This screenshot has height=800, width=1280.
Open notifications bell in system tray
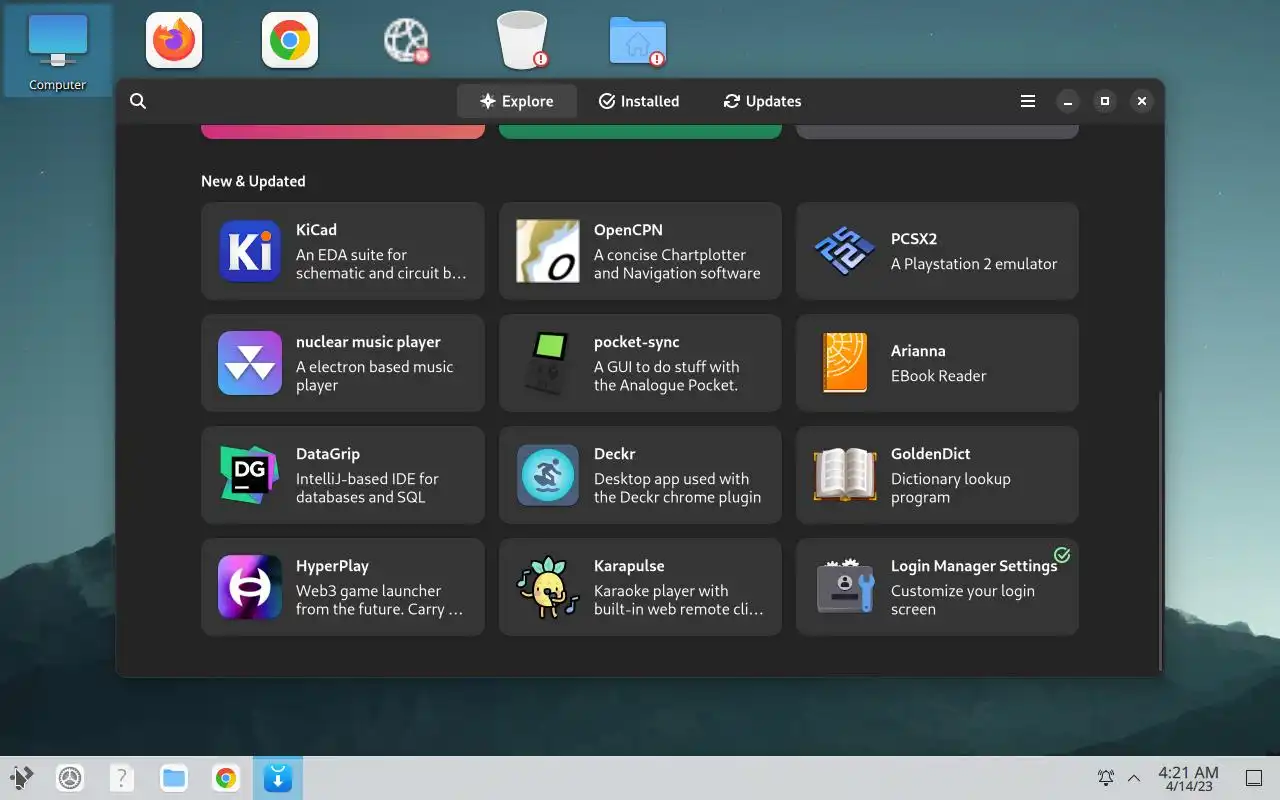pyautogui.click(x=1106, y=778)
